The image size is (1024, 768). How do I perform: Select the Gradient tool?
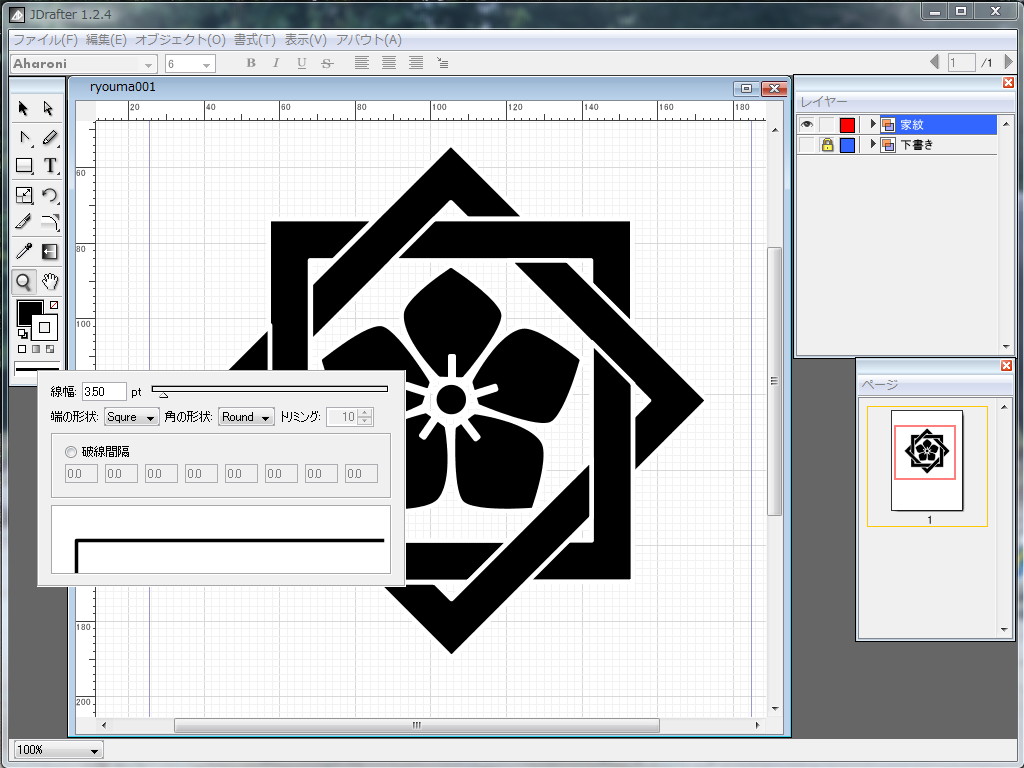[x=49, y=252]
